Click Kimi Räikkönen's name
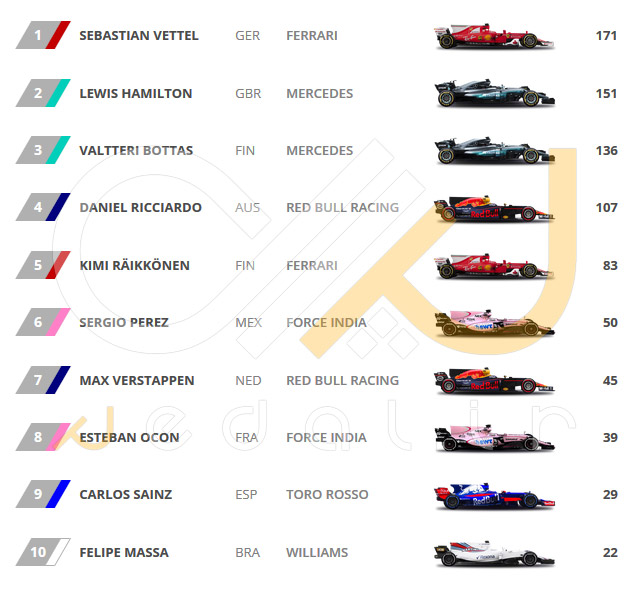 point(135,265)
